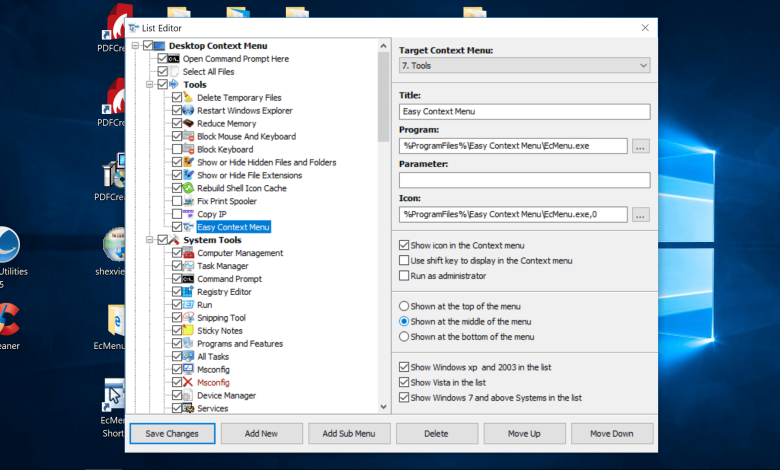
Task: Select Show or Hide Hidden Files and Folders
Action: pyautogui.click(x=267, y=162)
